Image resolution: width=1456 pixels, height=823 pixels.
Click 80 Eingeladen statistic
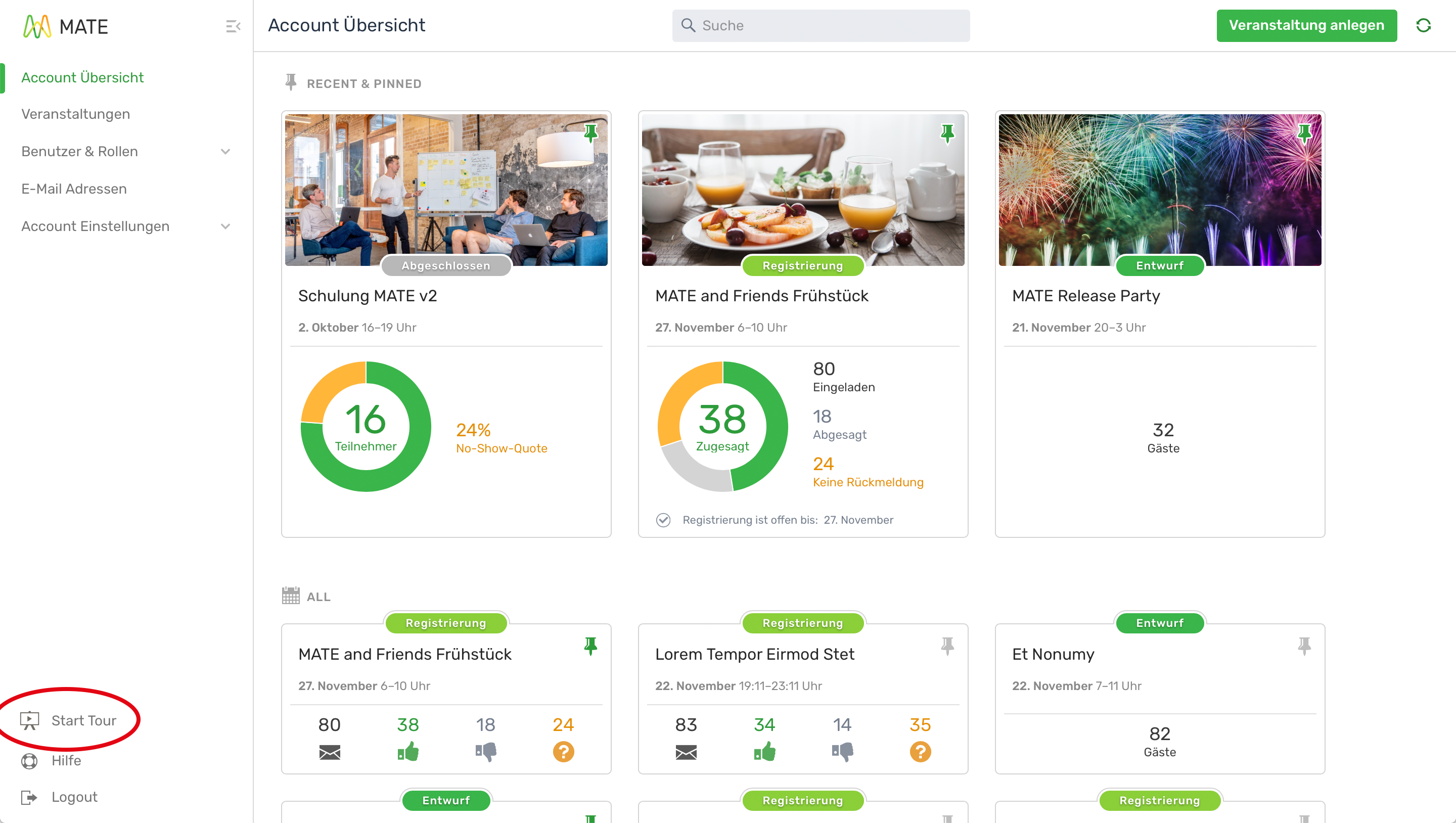click(844, 377)
